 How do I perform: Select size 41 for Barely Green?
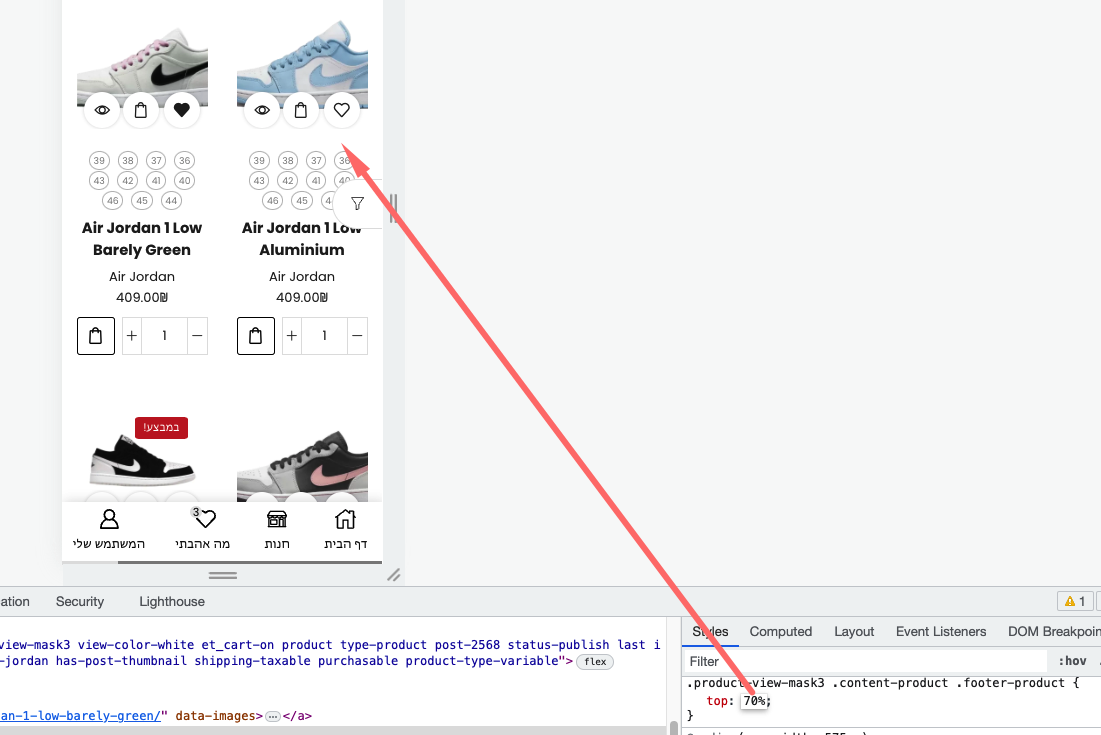[x=157, y=181]
